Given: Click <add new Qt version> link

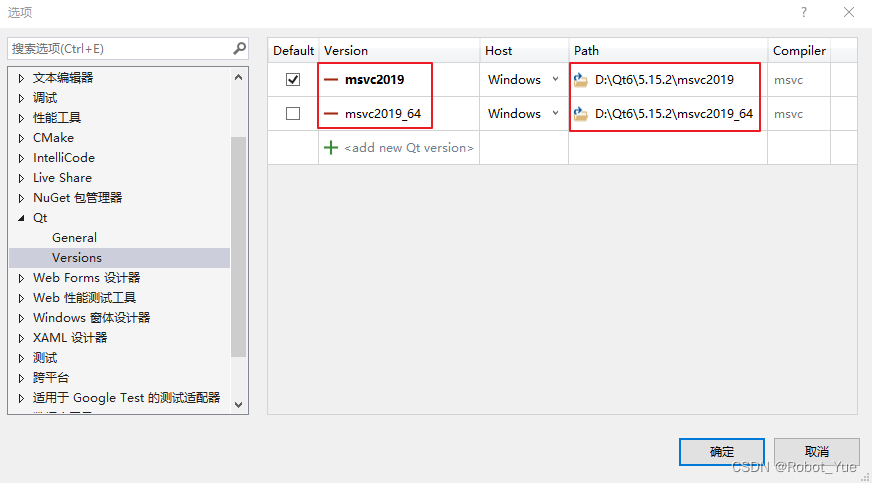Looking at the screenshot, I should click(409, 147).
